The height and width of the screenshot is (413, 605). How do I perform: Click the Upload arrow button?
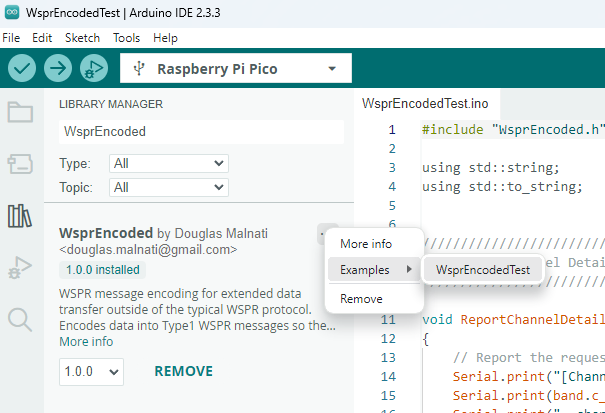click(x=58, y=69)
